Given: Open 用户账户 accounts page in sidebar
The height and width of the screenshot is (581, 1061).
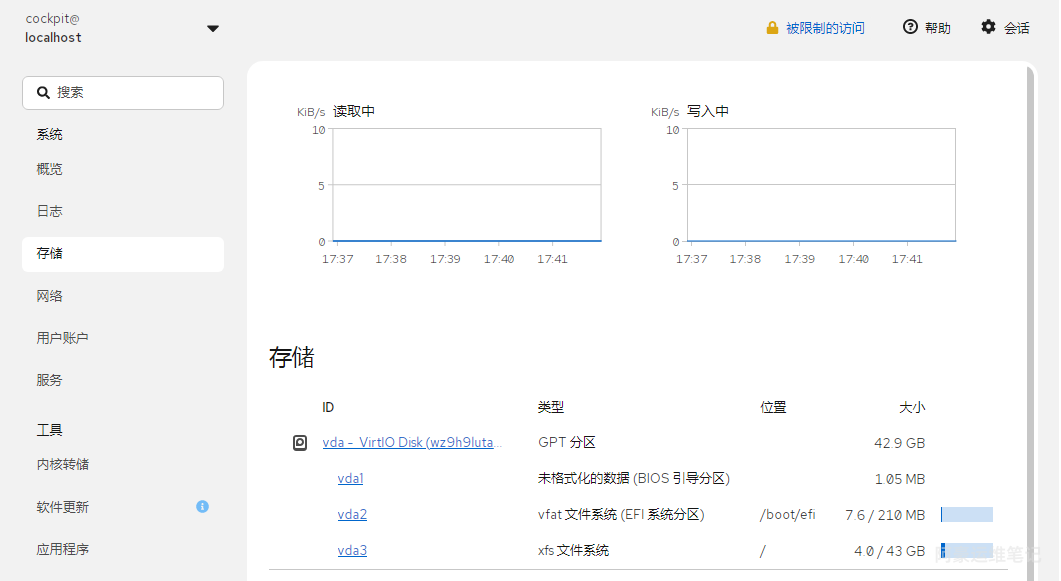Looking at the screenshot, I should pyautogui.click(x=62, y=338).
